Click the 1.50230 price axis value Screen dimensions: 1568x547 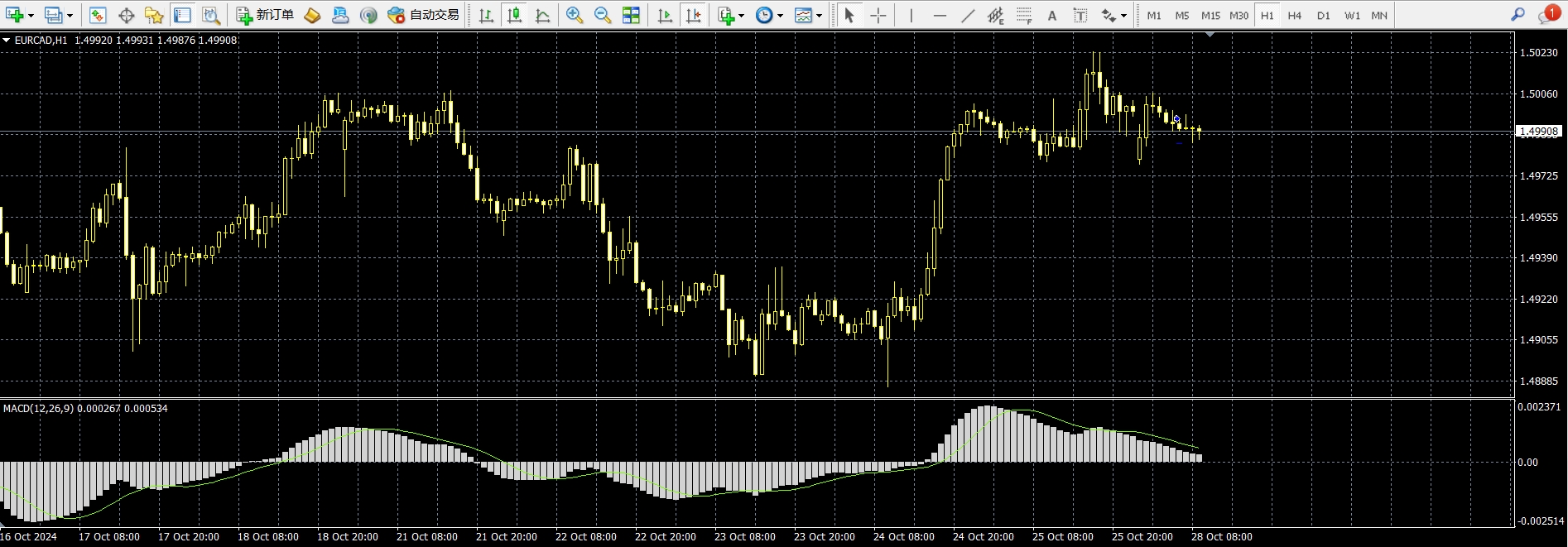[x=1539, y=52]
